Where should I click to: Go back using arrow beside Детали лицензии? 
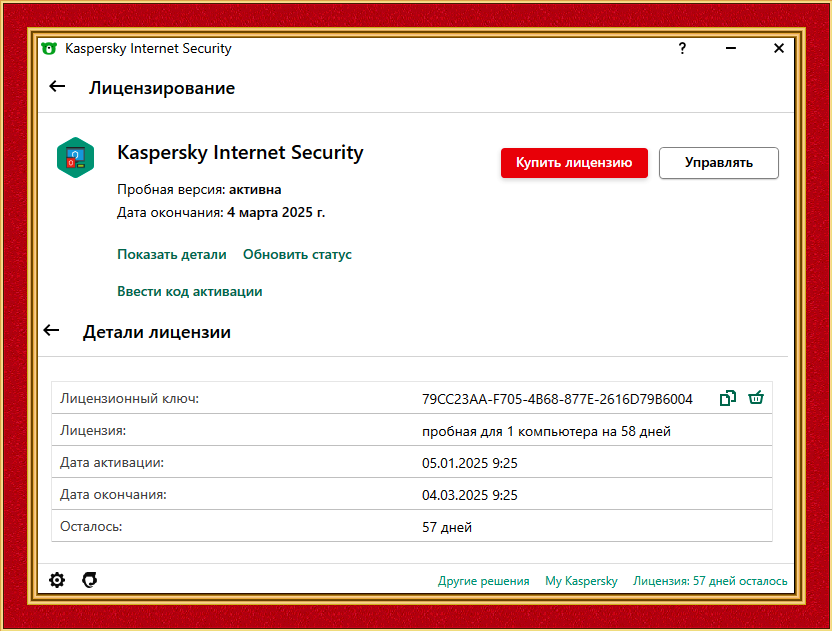click(x=51, y=331)
